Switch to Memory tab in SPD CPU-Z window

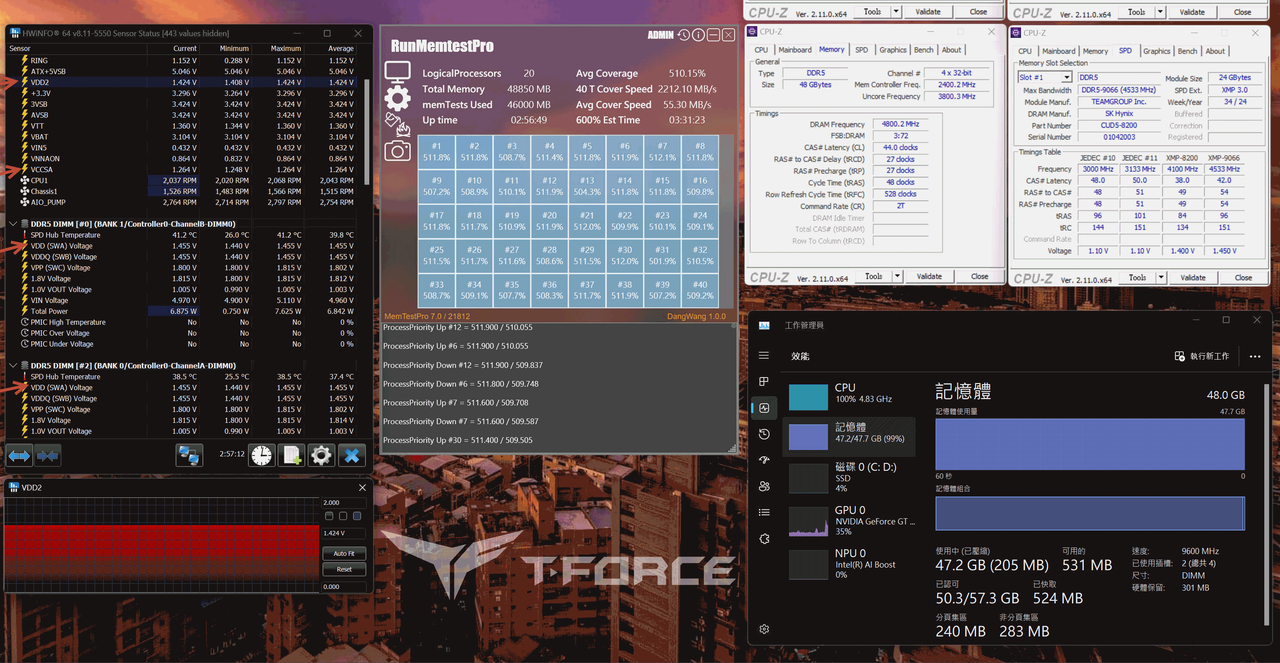point(1095,51)
